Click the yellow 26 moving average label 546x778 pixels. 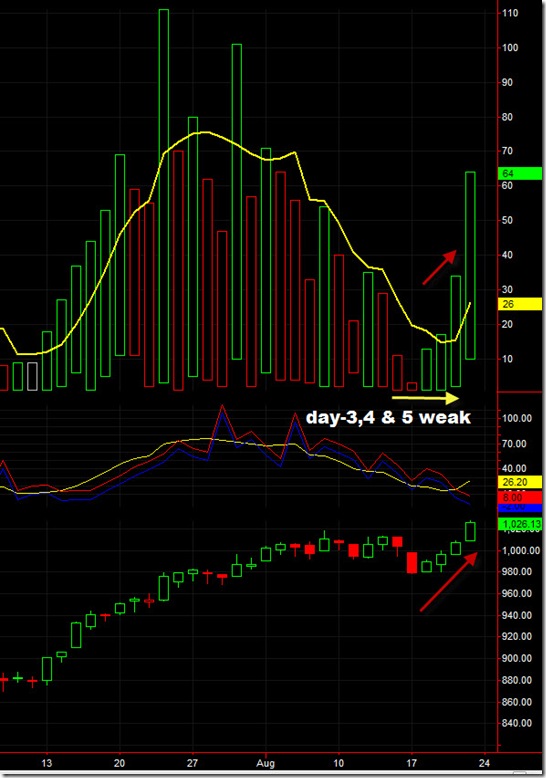[x=520, y=304]
